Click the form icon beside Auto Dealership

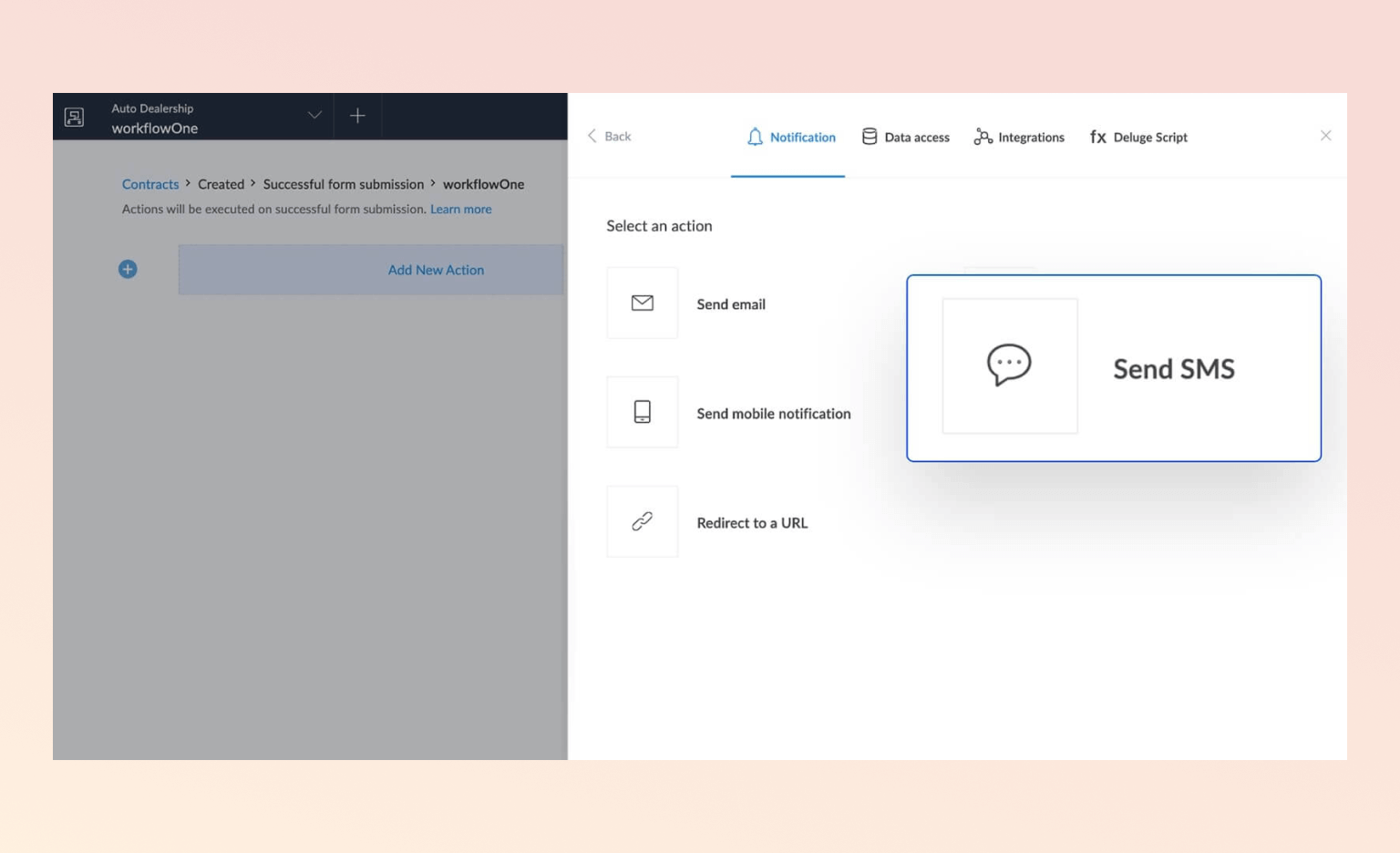pos(74,117)
